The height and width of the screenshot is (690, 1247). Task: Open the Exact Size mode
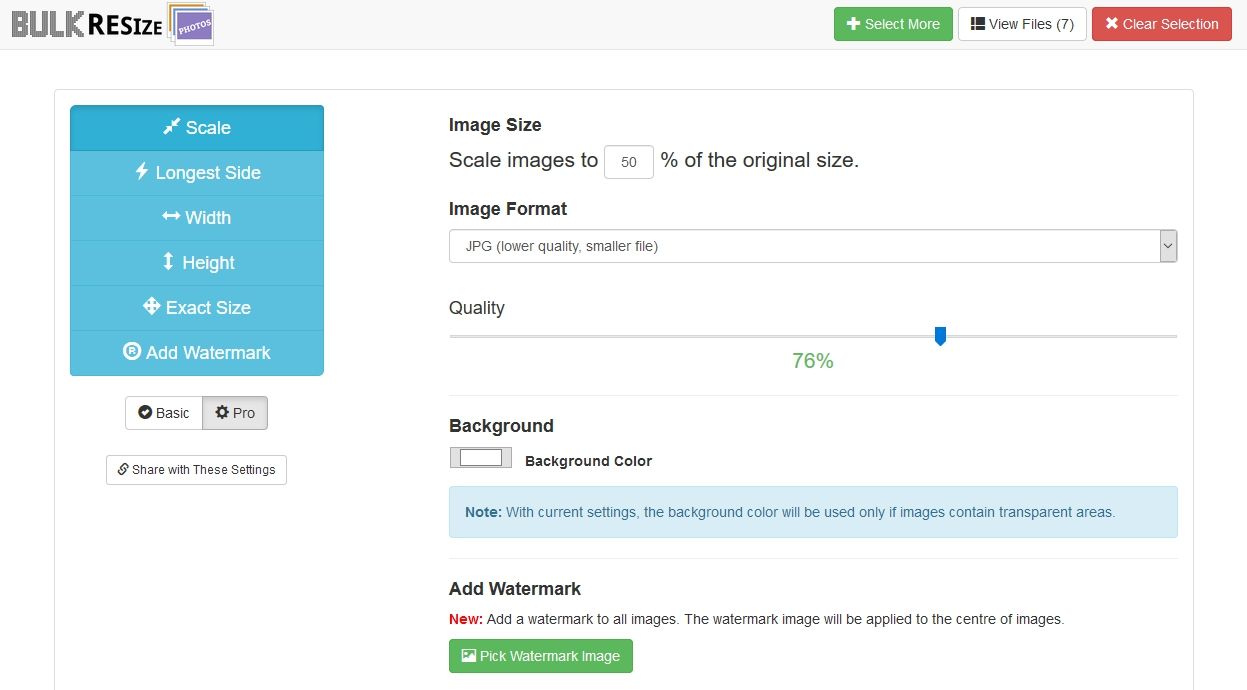pos(197,308)
